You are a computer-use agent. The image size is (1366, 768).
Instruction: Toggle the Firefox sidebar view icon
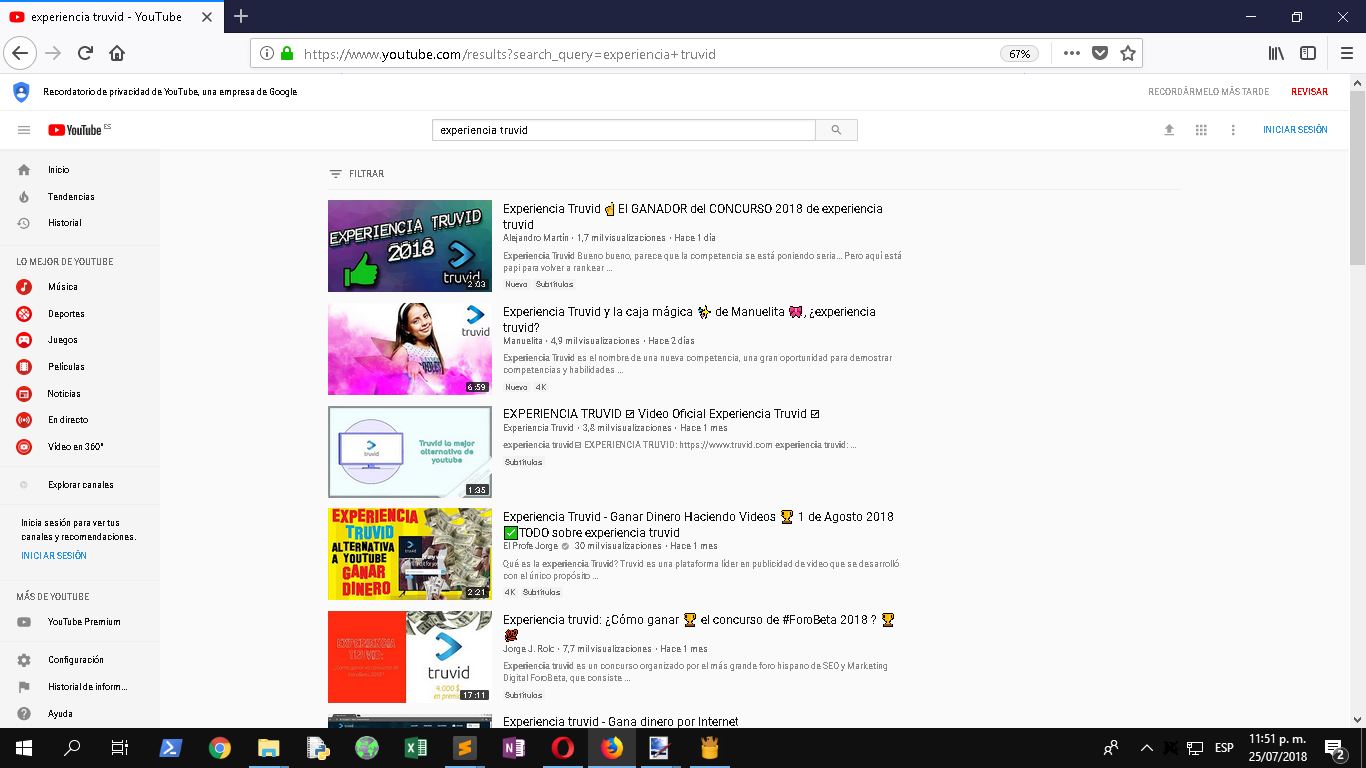point(1307,53)
